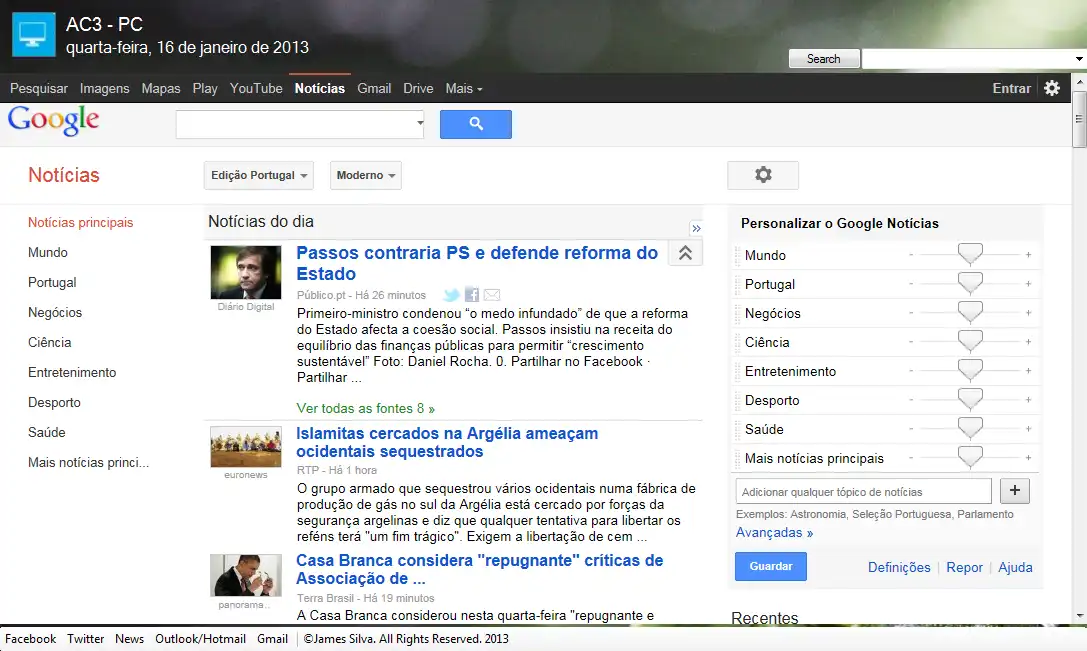This screenshot has height=651, width=1087.
Task: Click the plus sign on Portugal slider row
Action: point(1028,284)
